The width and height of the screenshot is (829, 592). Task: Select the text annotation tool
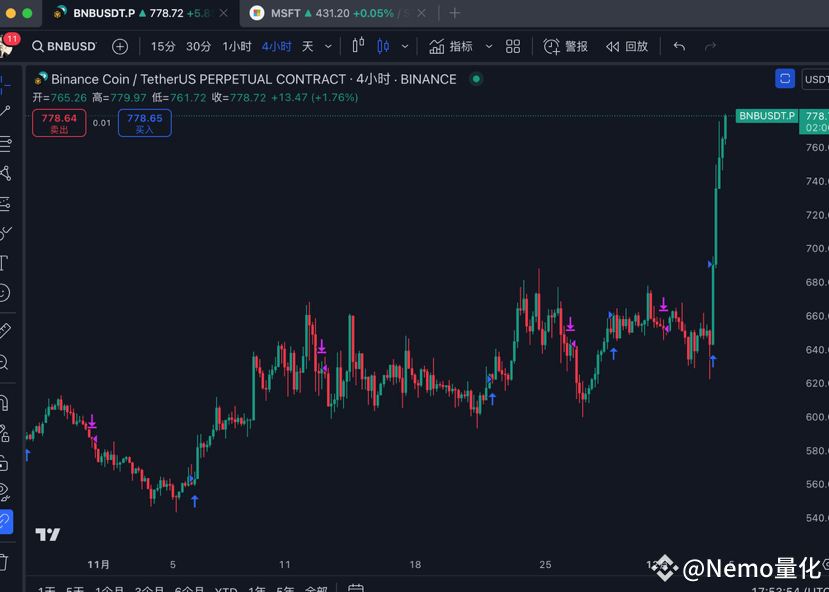point(5,262)
